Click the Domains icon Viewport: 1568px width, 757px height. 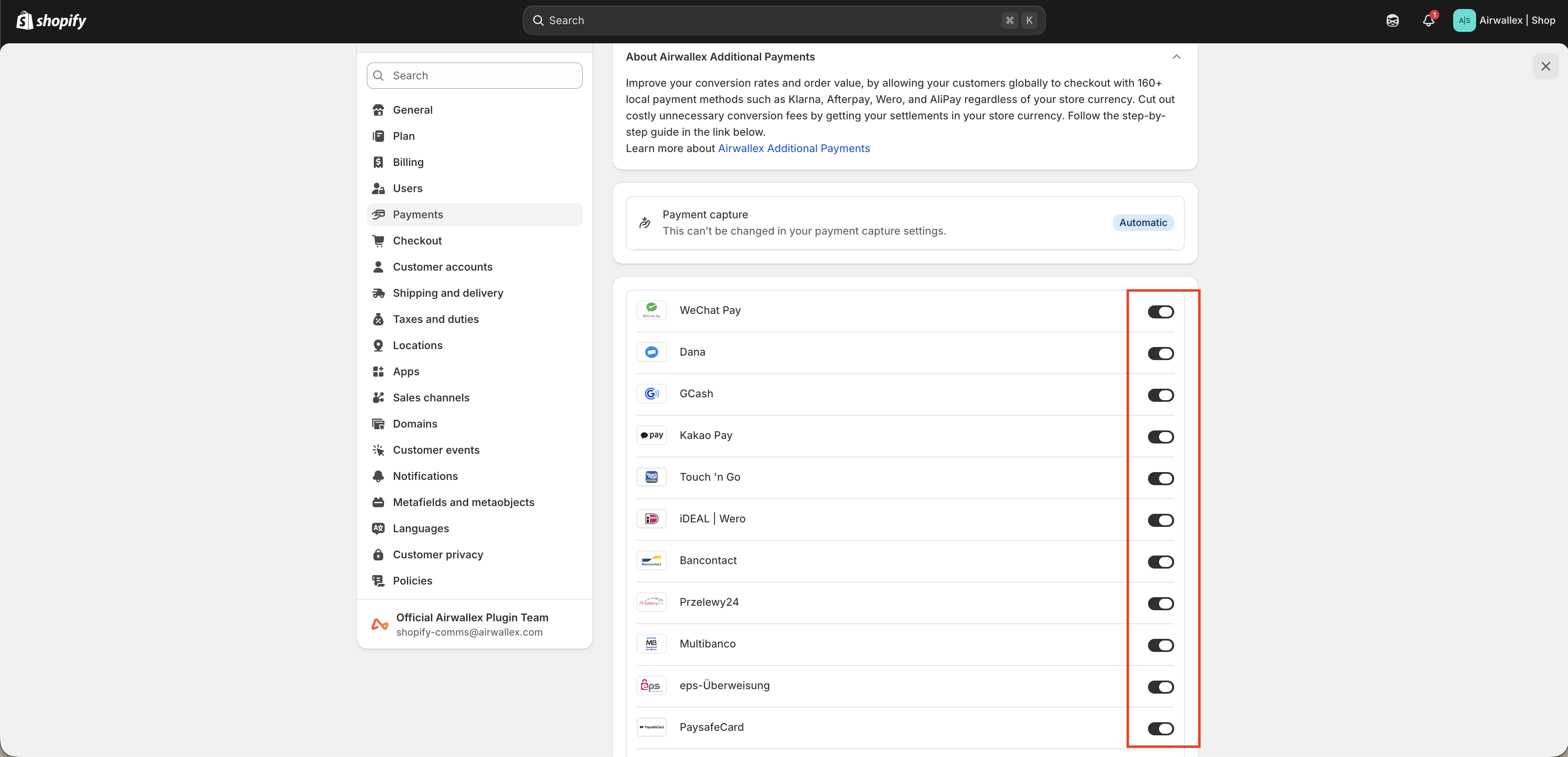point(378,424)
